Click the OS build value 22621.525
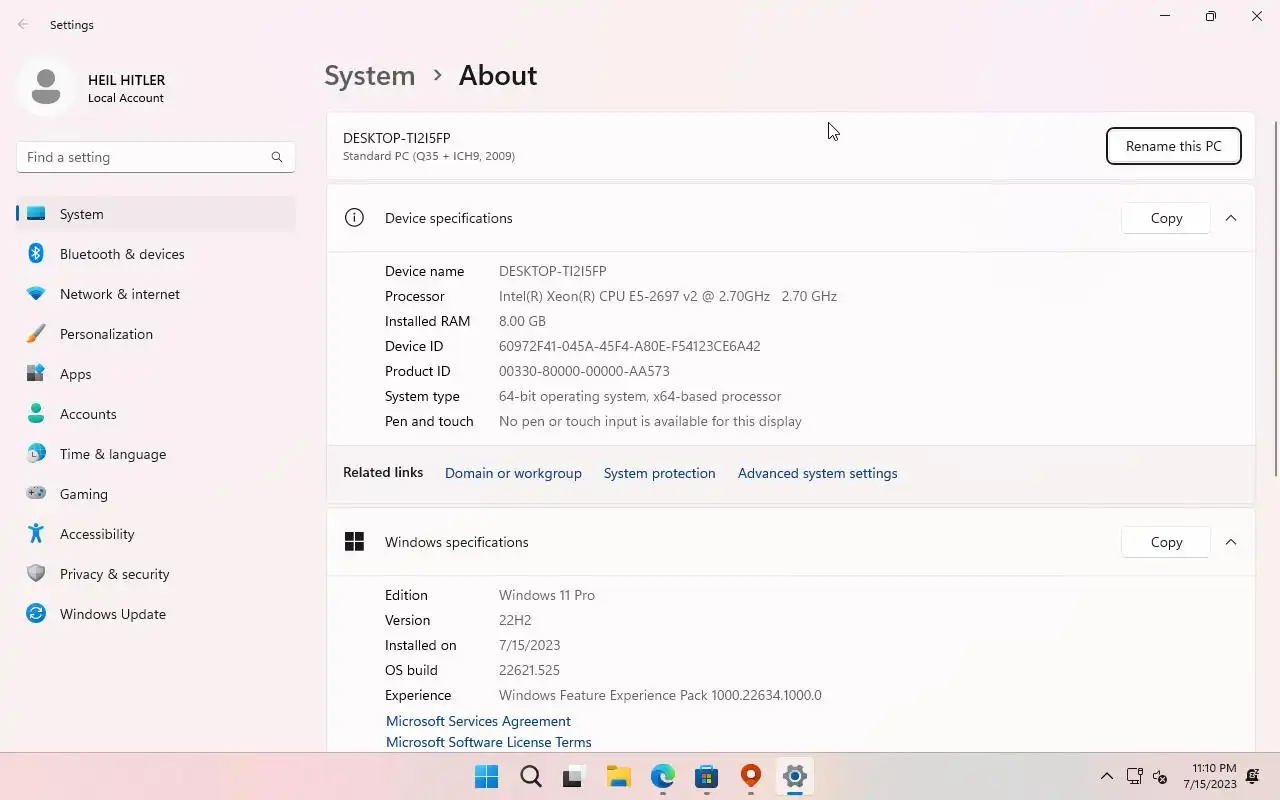Screen dimensions: 1280x800 (x=529, y=670)
